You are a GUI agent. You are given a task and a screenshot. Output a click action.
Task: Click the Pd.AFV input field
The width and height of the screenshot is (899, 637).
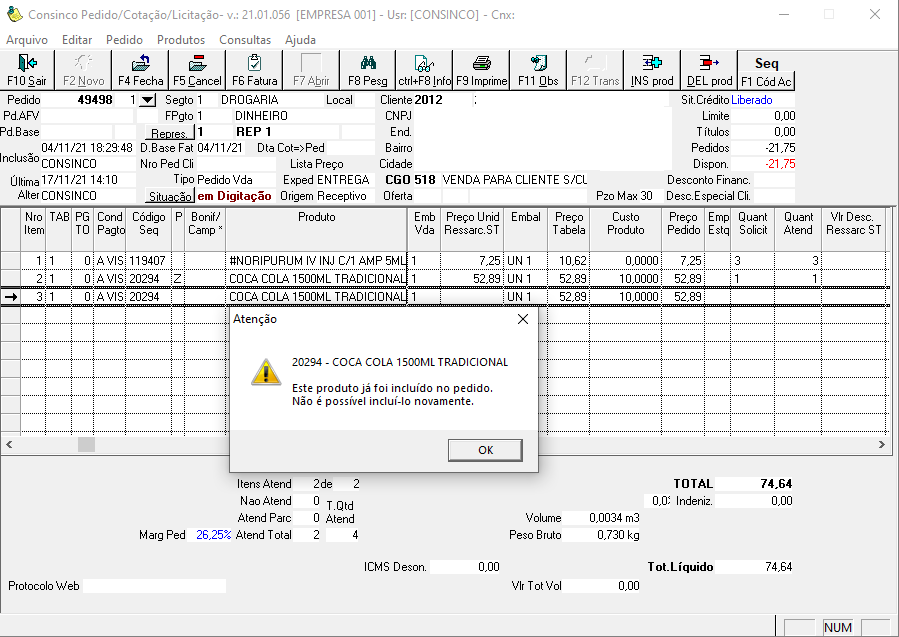click(88, 116)
